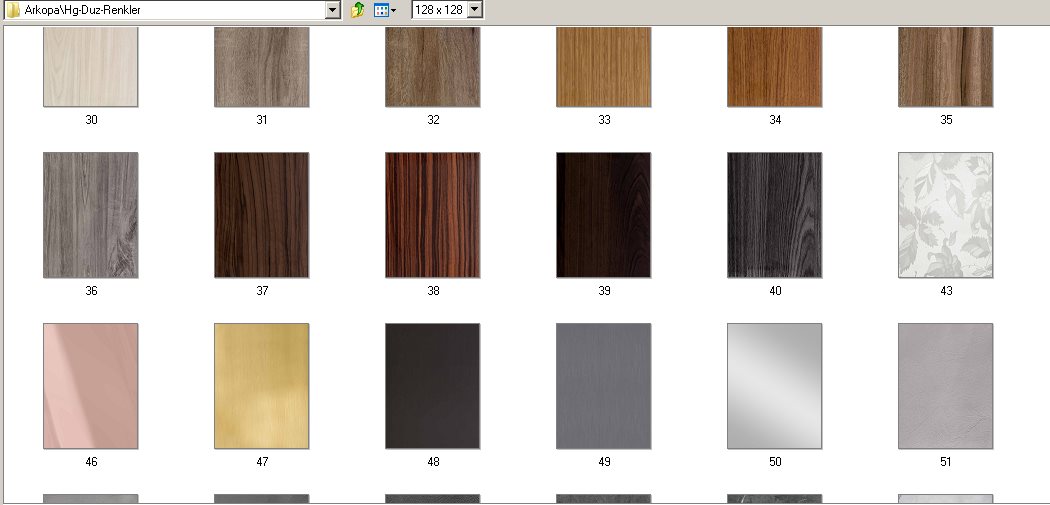Select texture thumbnail 31
This screenshot has width=1050, height=505.
262,66
